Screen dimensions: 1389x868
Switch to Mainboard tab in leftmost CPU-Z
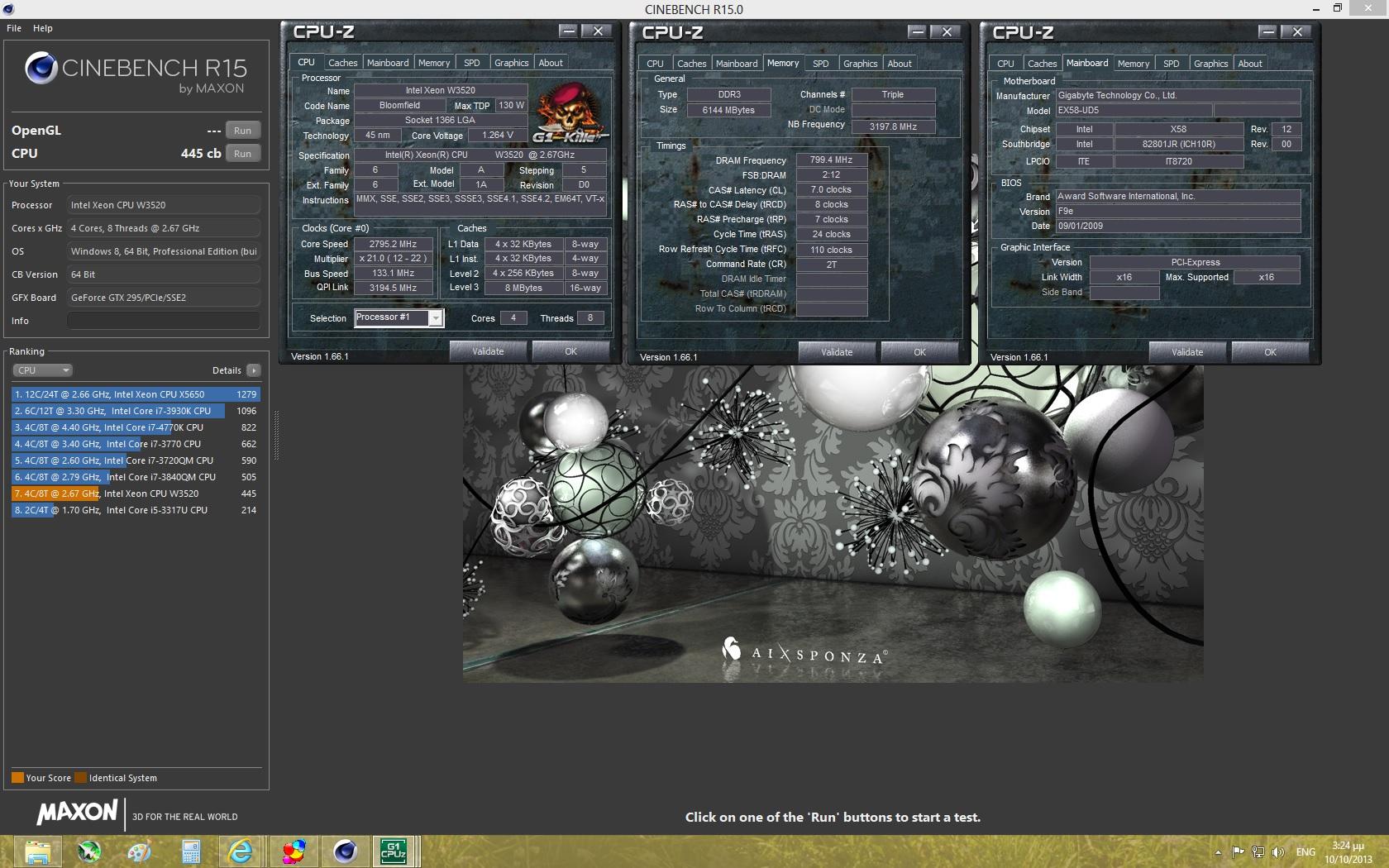click(x=388, y=63)
